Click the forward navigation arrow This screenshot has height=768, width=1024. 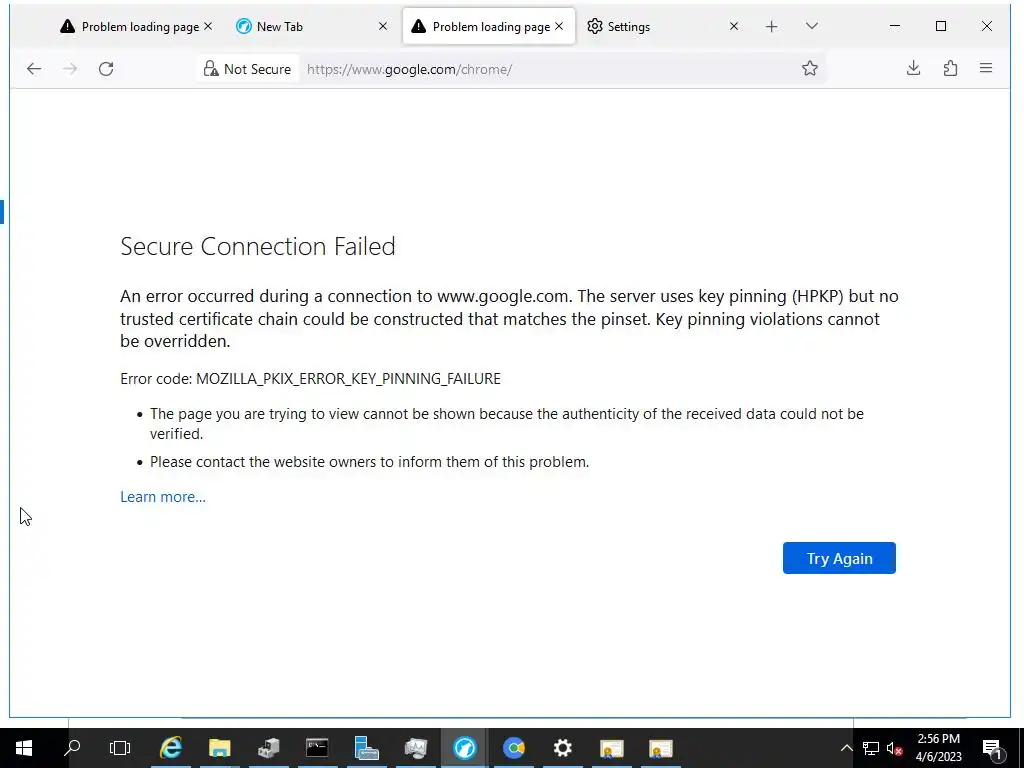70,69
